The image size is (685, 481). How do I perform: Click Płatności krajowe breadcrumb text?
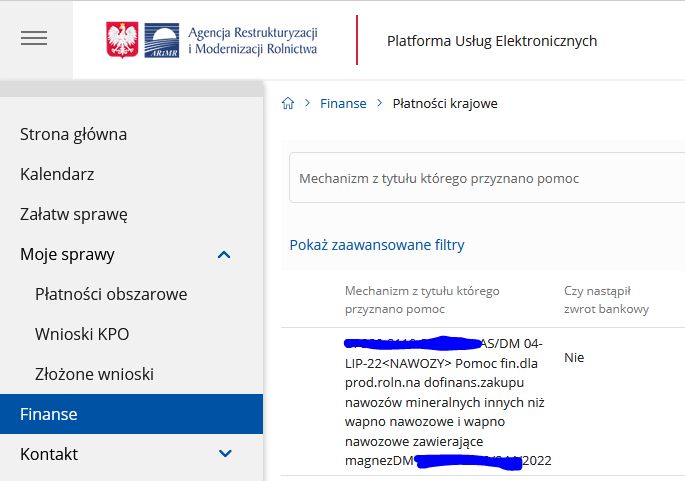tap(445, 104)
